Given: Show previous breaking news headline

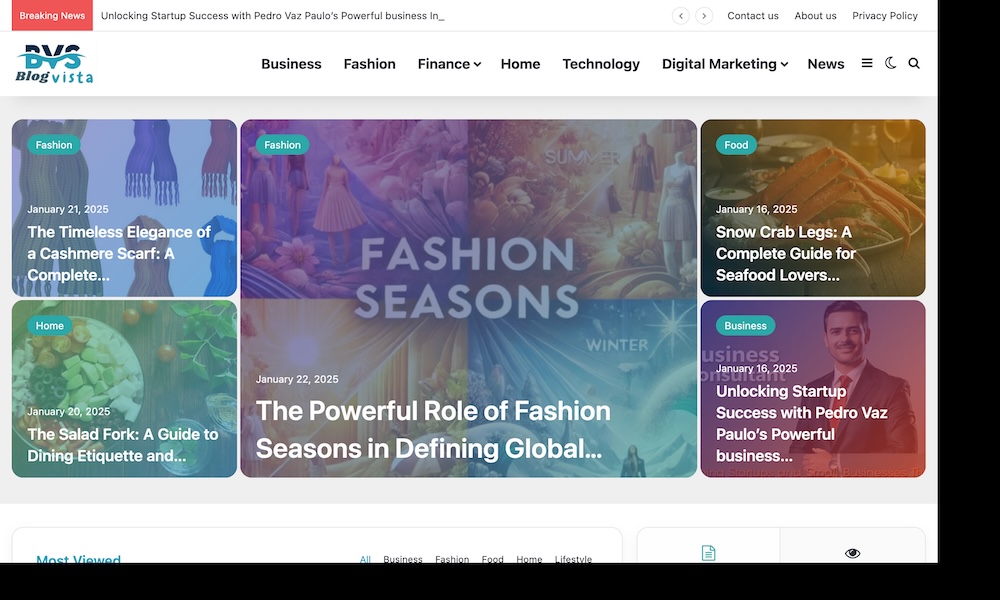Looking at the screenshot, I should (681, 16).
